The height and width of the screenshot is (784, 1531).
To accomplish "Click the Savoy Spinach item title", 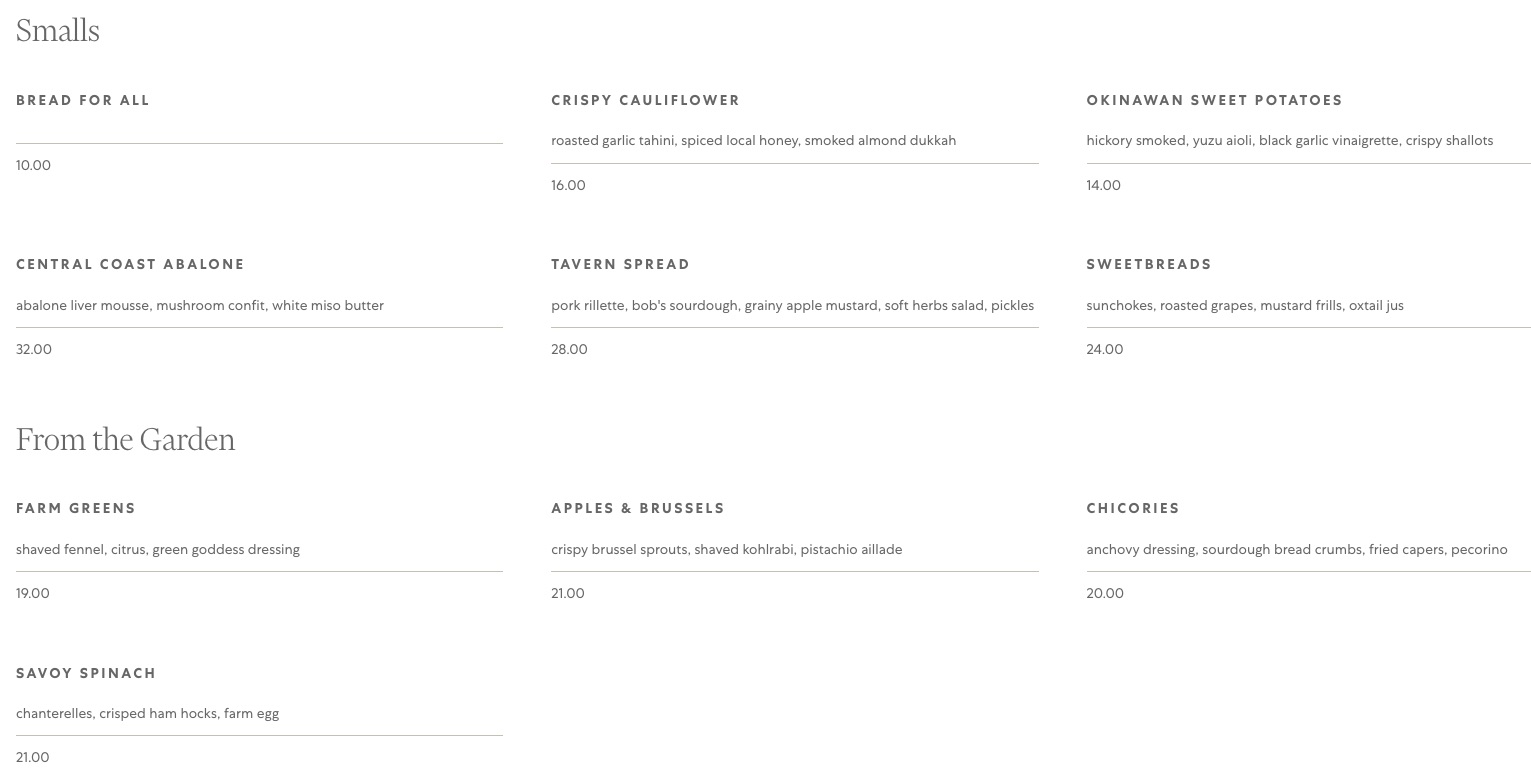I will (86, 673).
